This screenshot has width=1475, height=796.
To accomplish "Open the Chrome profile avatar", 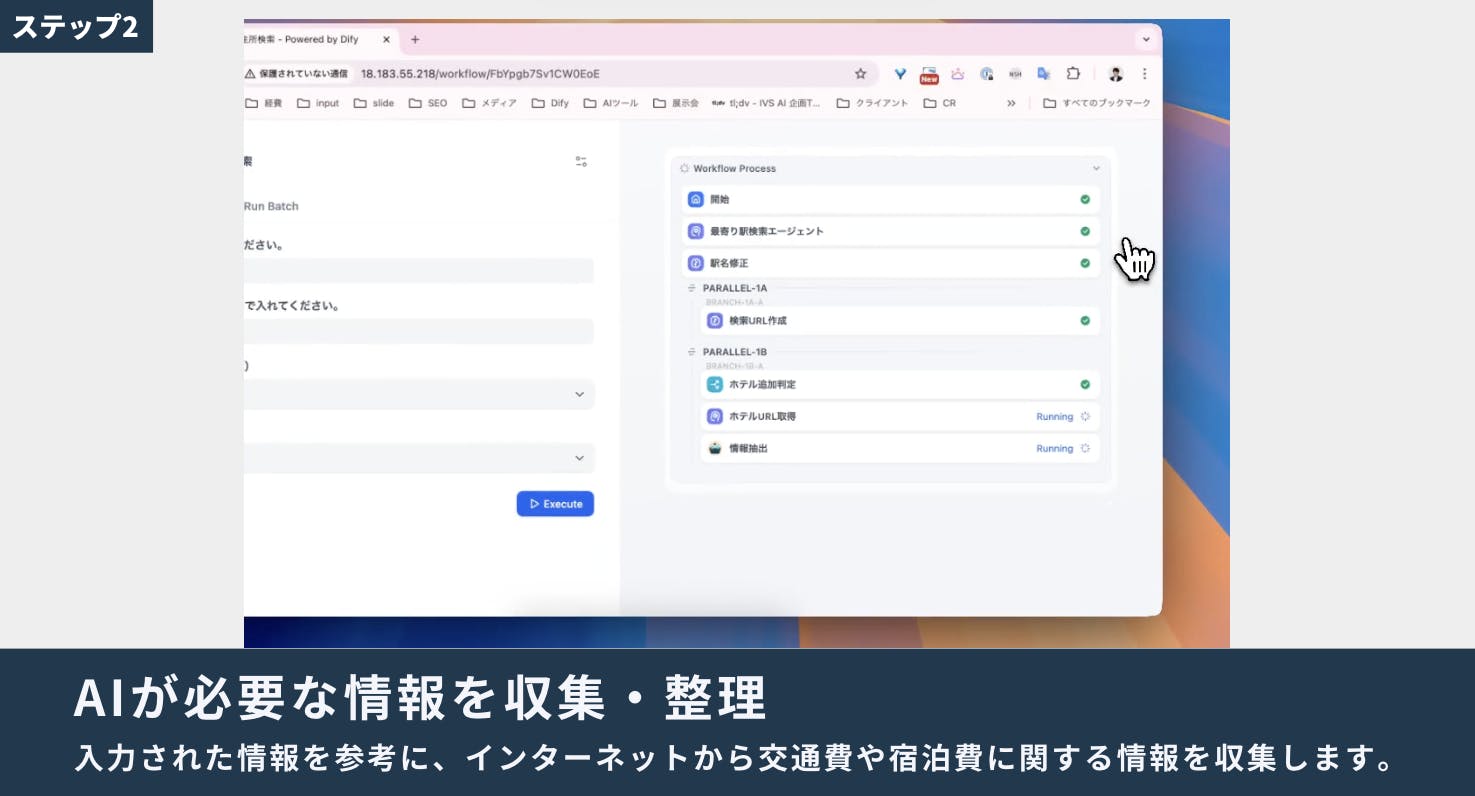I will [1116, 74].
